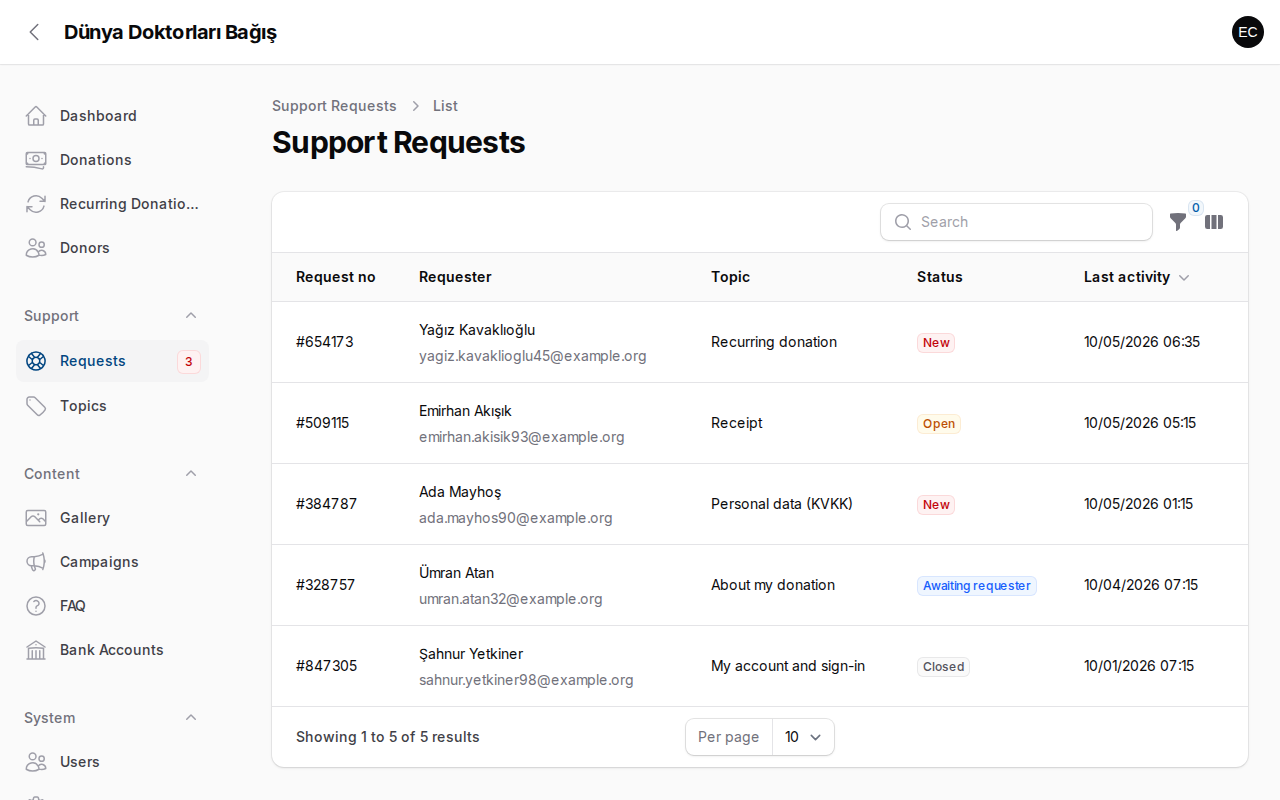
Task: Open request #654173
Action: coord(760,342)
